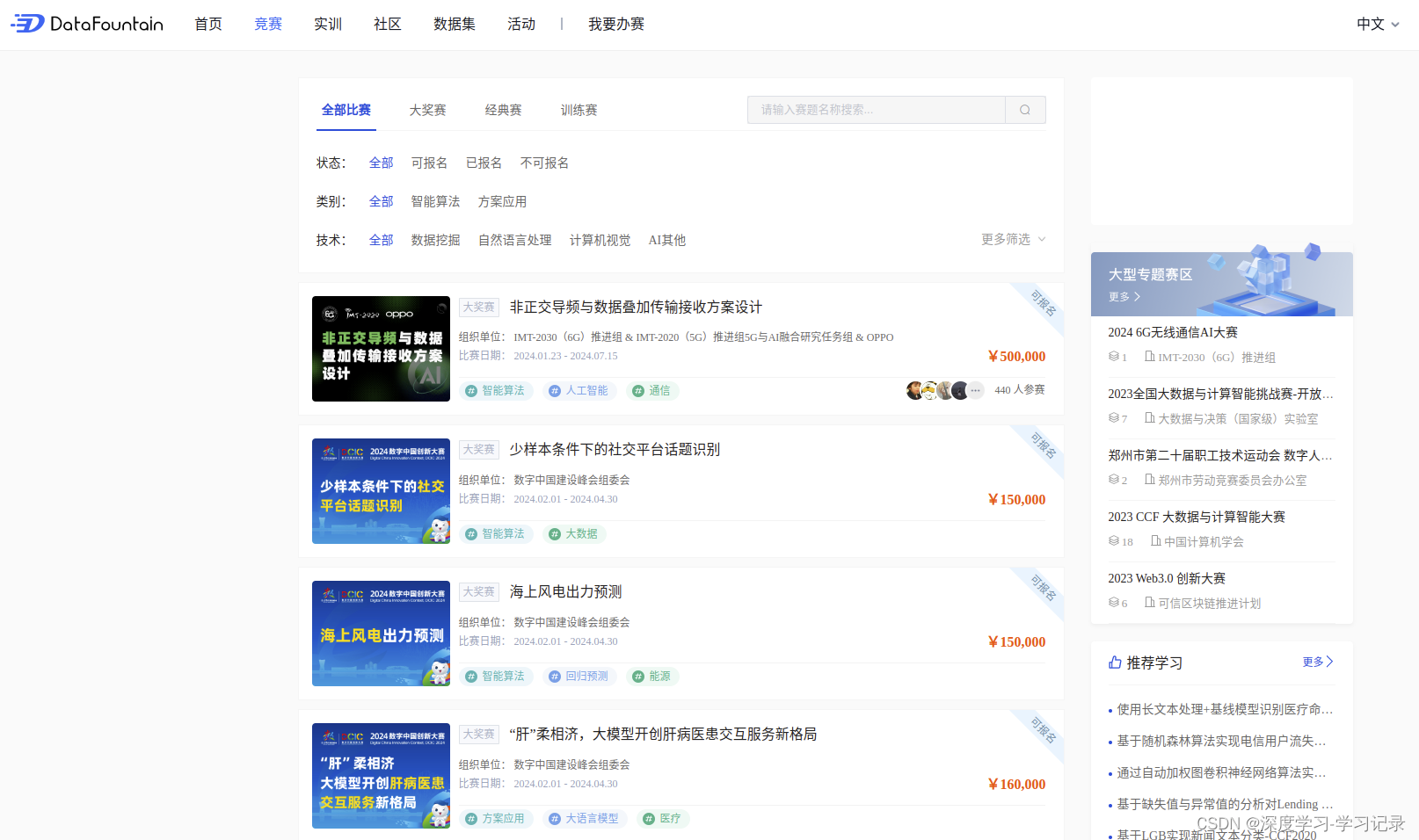Click organizer icon beside 中国计算机学会
This screenshot has width=1419, height=840.
pyautogui.click(x=1156, y=541)
